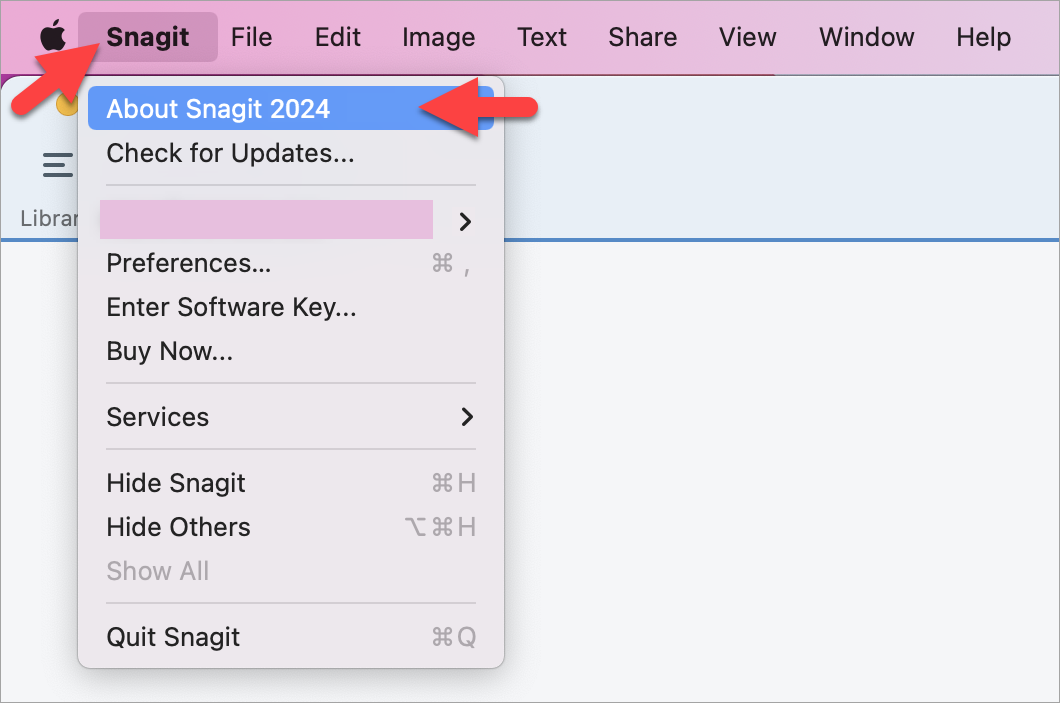Open the View menu

pyautogui.click(x=747, y=37)
